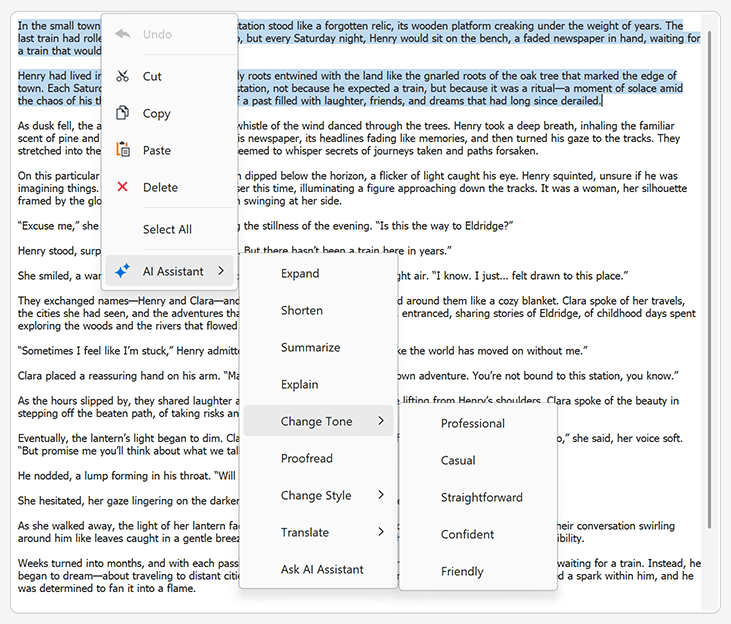Click the grayed-out Undo arrow icon

tap(123, 34)
